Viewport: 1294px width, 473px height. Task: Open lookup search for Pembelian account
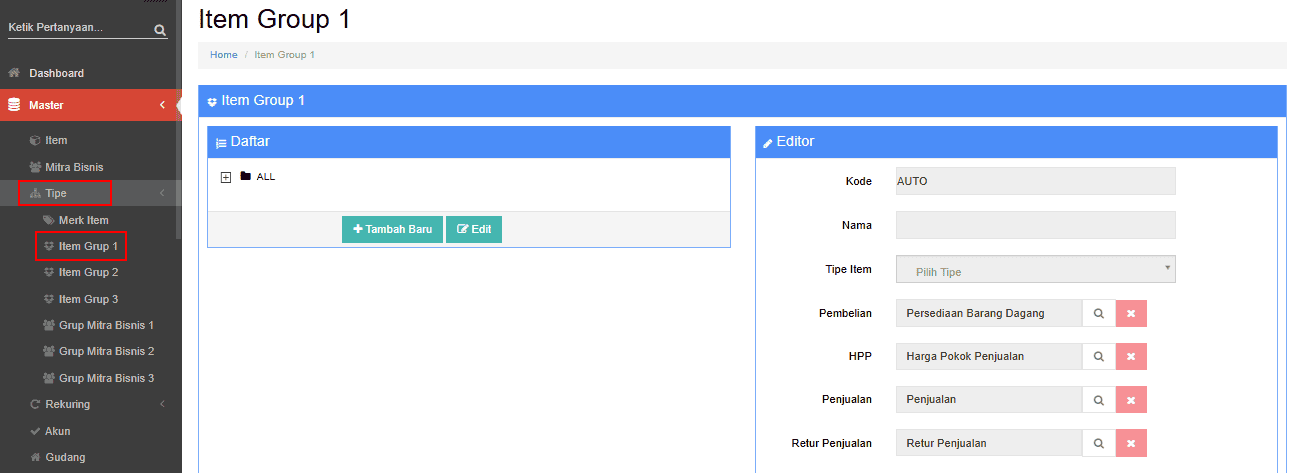[x=1098, y=313]
